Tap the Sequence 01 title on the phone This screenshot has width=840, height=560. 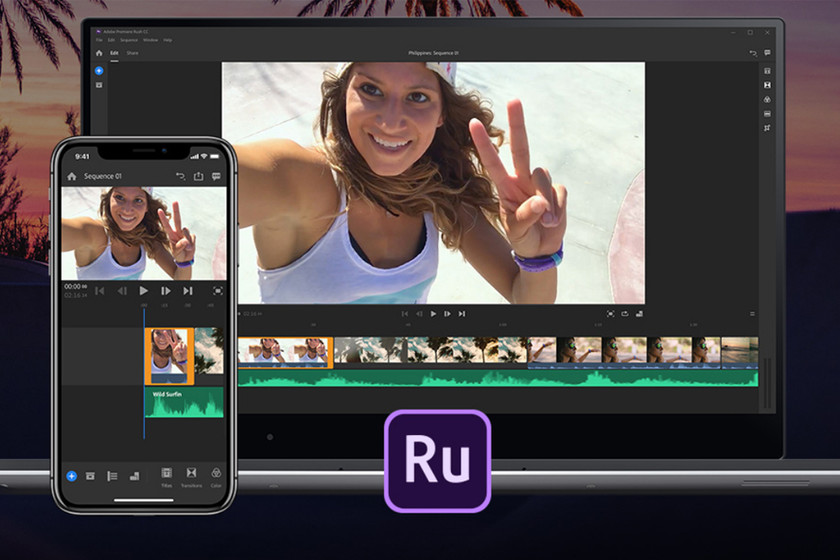[103, 176]
